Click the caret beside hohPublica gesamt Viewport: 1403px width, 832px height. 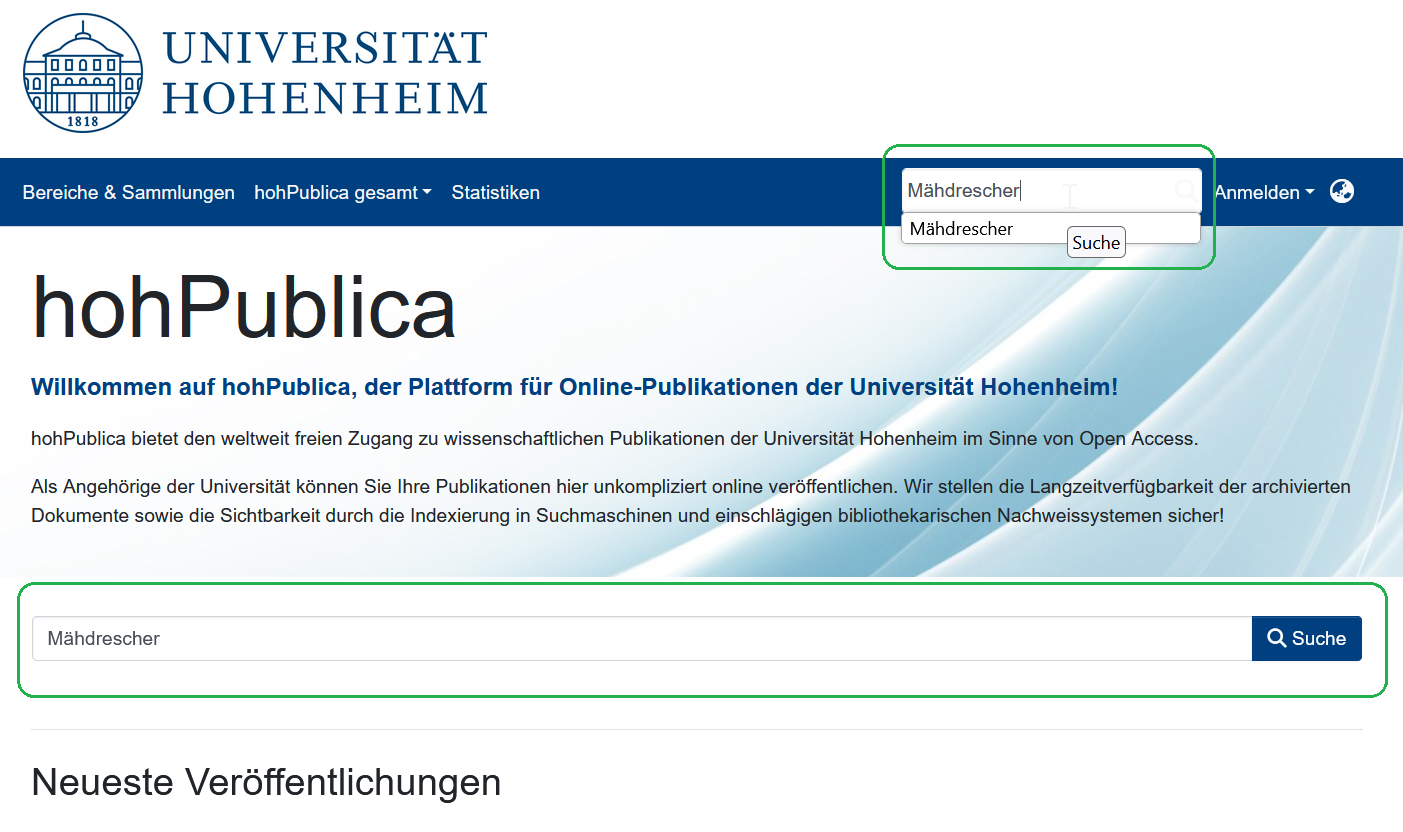coord(427,193)
